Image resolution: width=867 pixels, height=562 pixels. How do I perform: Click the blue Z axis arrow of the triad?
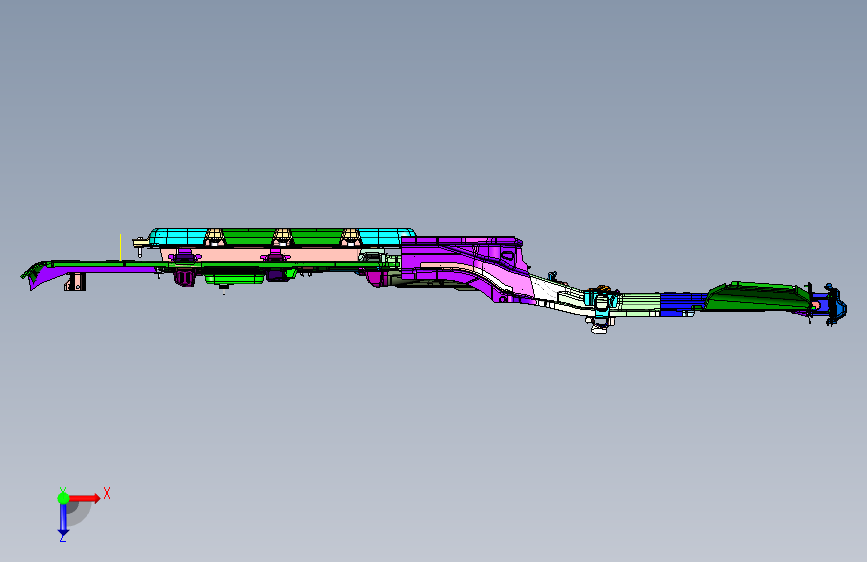tap(63, 520)
